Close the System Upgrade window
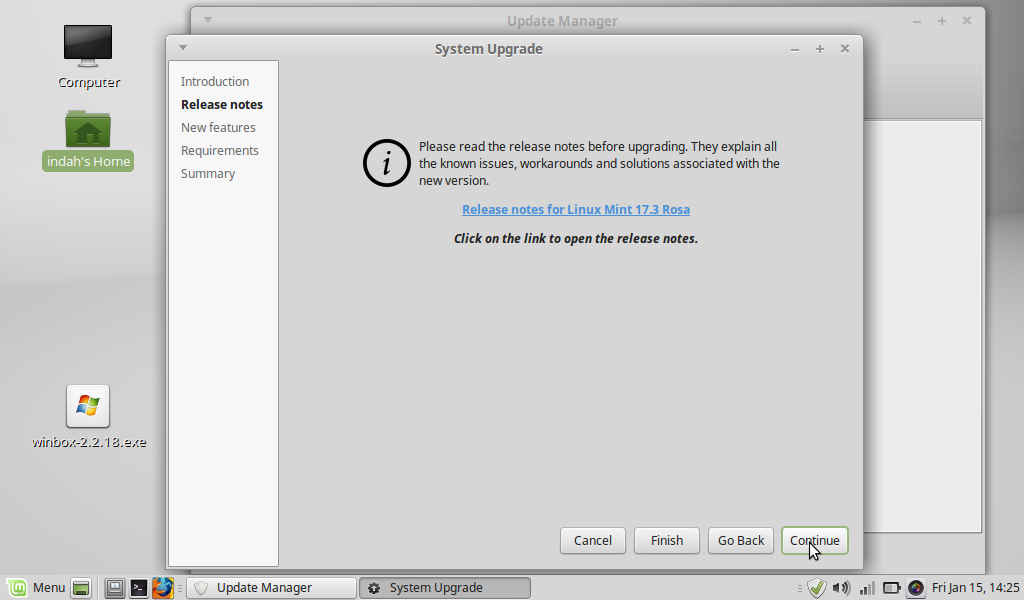This screenshot has width=1024, height=600. point(844,48)
